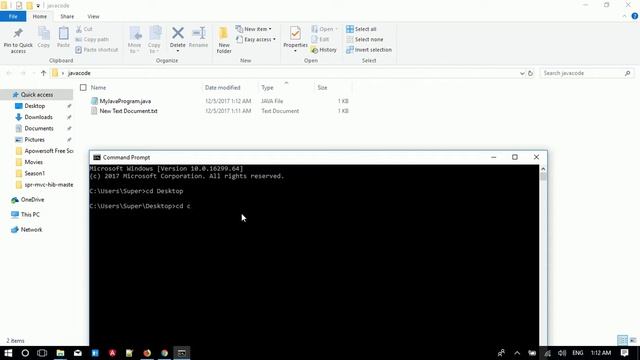The height and width of the screenshot is (360, 640).
Task: Open Command Prompt taskbar icon
Action: (x=182, y=353)
